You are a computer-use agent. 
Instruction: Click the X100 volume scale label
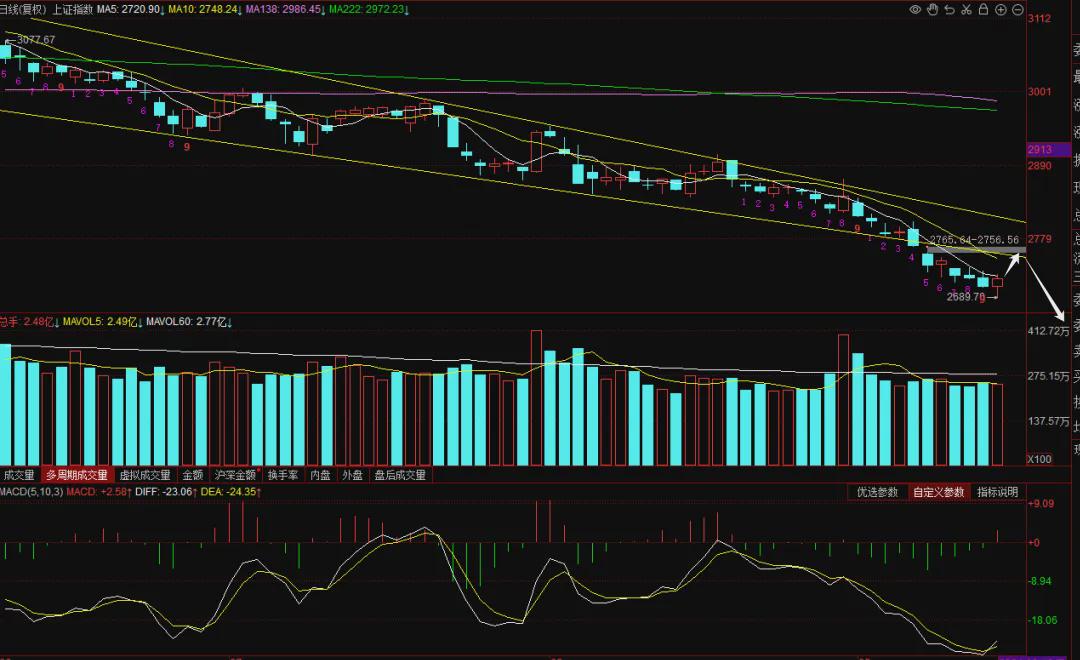tap(1039, 460)
